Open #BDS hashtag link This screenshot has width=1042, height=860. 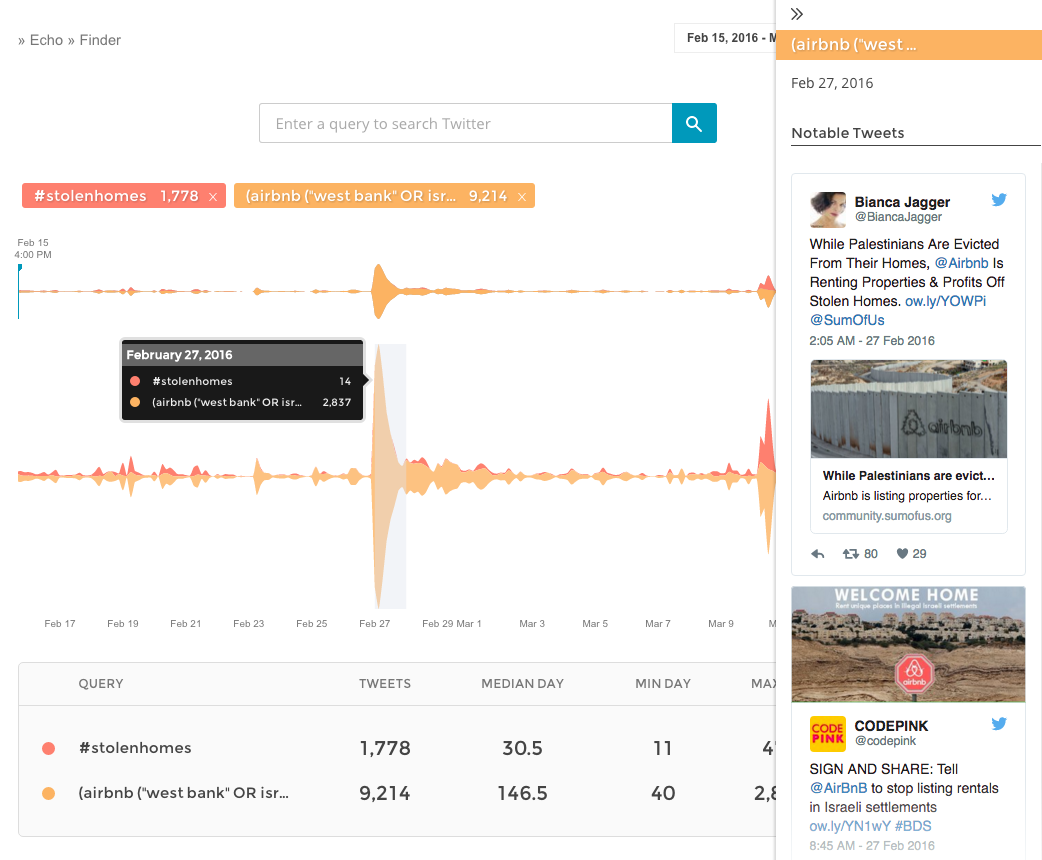[913, 826]
